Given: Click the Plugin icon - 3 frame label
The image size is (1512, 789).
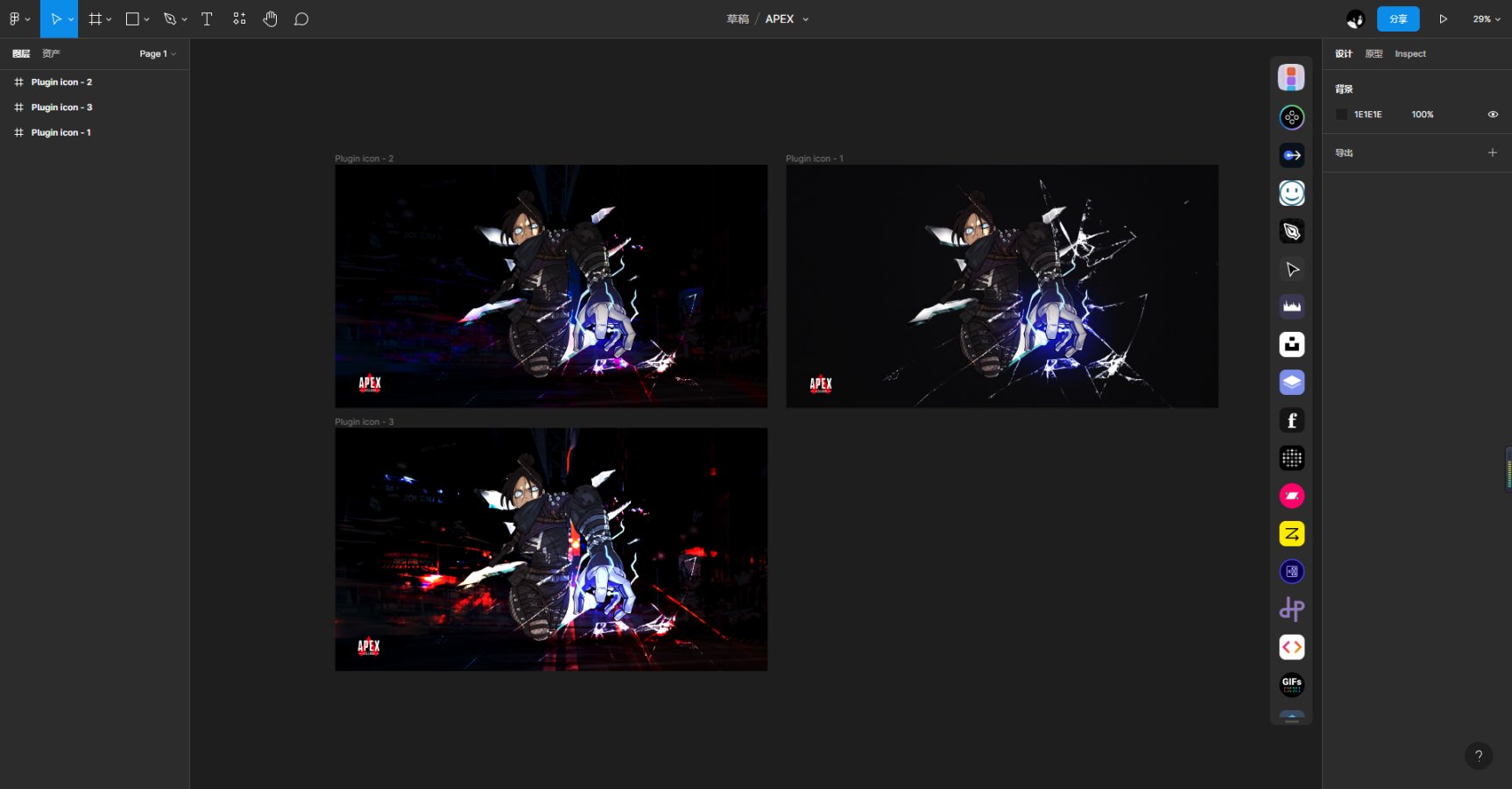Looking at the screenshot, I should pyautogui.click(x=364, y=421).
